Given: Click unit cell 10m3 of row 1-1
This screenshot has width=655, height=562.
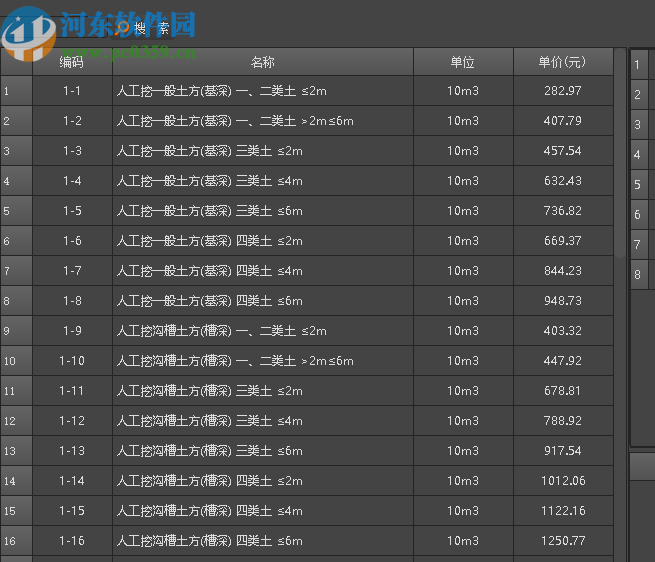Looking at the screenshot, I should (x=463, y=91).
